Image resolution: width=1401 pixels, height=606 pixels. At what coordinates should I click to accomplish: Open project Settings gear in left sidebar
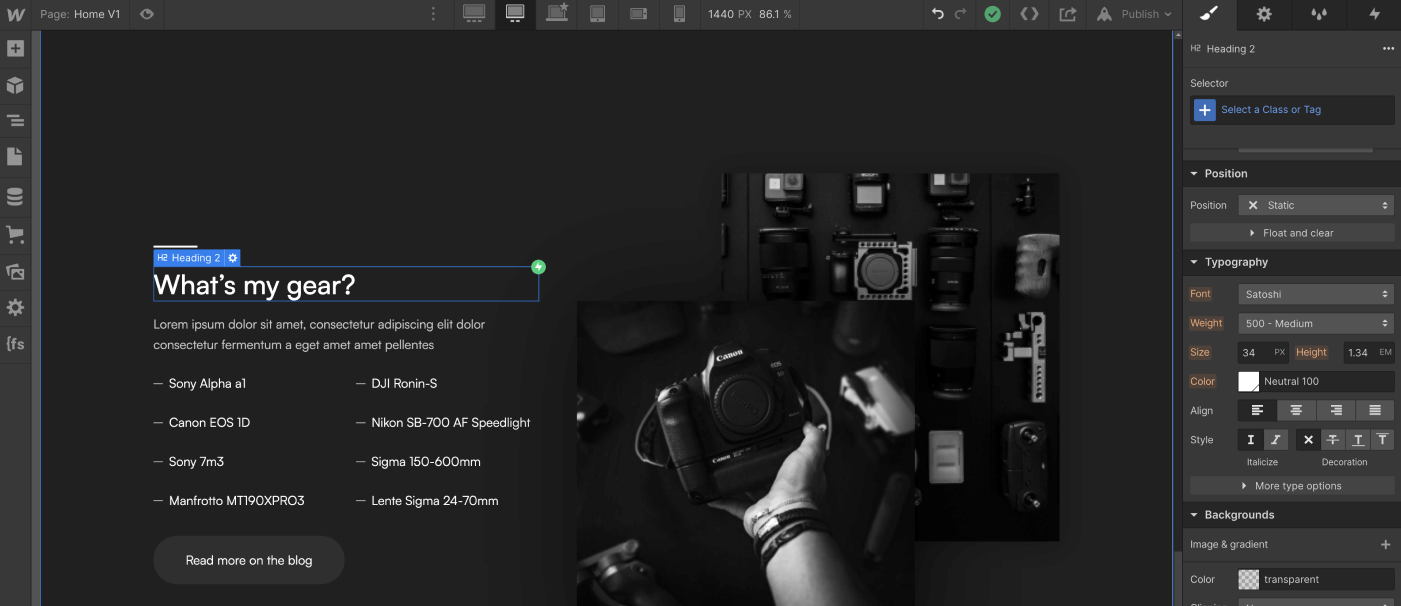click(x=15, y=307)
